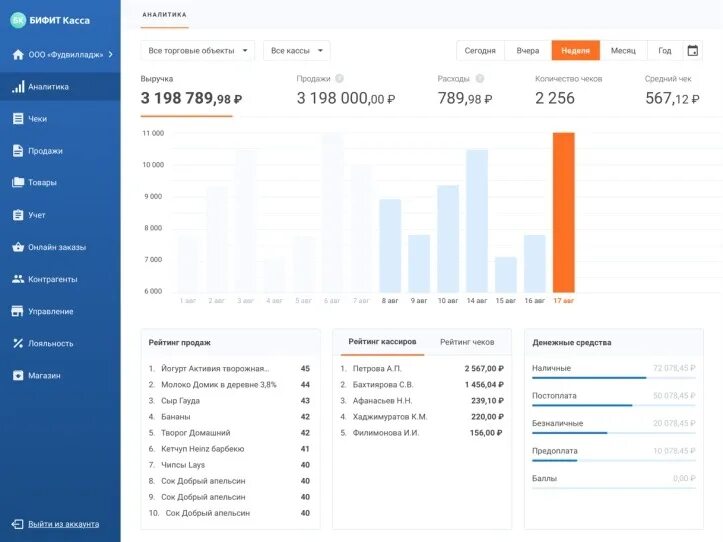The height and width of the screenshot is (542, 723).
Task: Click the Магазин shop icon
Action: (18, 375)
